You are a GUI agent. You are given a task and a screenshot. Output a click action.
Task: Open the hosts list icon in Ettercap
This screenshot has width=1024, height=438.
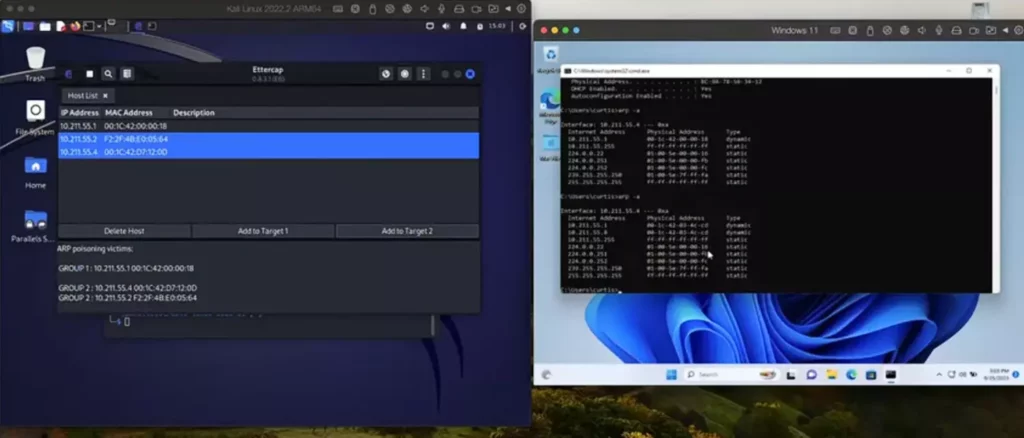(x=127, y=74)
